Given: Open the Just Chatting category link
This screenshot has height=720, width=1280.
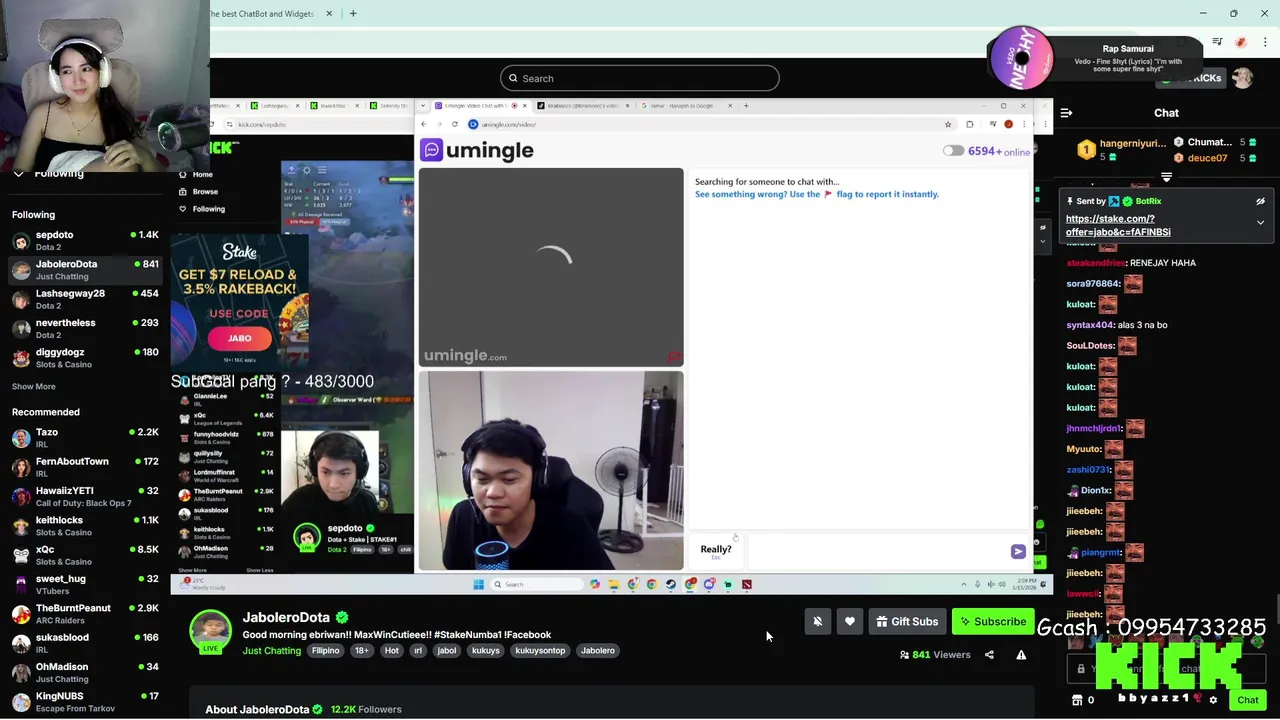Looking at the screenshot, I should point(271,651).
